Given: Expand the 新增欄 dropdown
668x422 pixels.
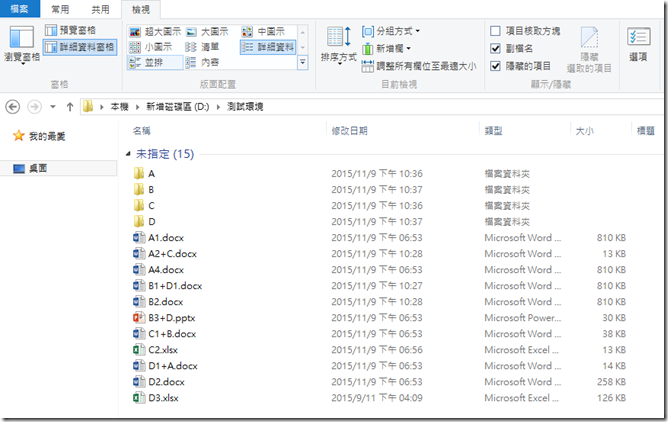Looking at the screenshot, I should [x=393, y=48].
